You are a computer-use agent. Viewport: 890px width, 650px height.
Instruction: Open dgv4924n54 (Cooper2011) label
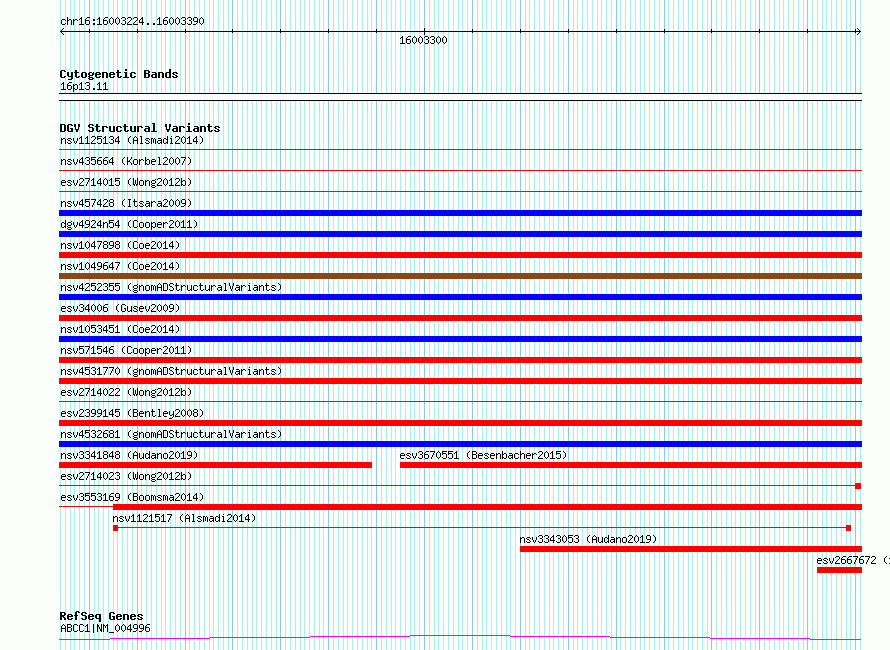(129, 224)
